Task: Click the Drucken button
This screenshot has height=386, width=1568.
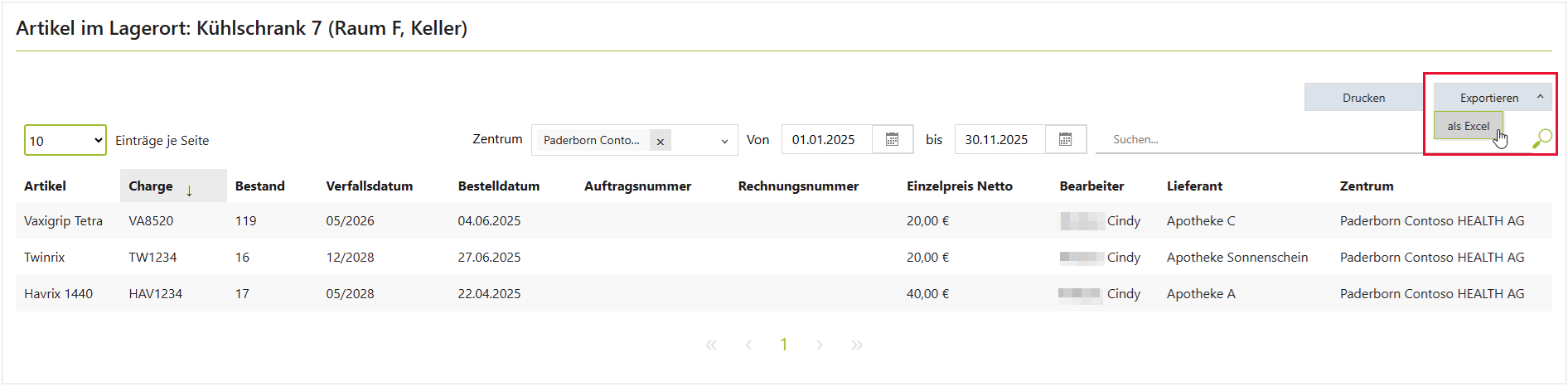Action: 1363,98
